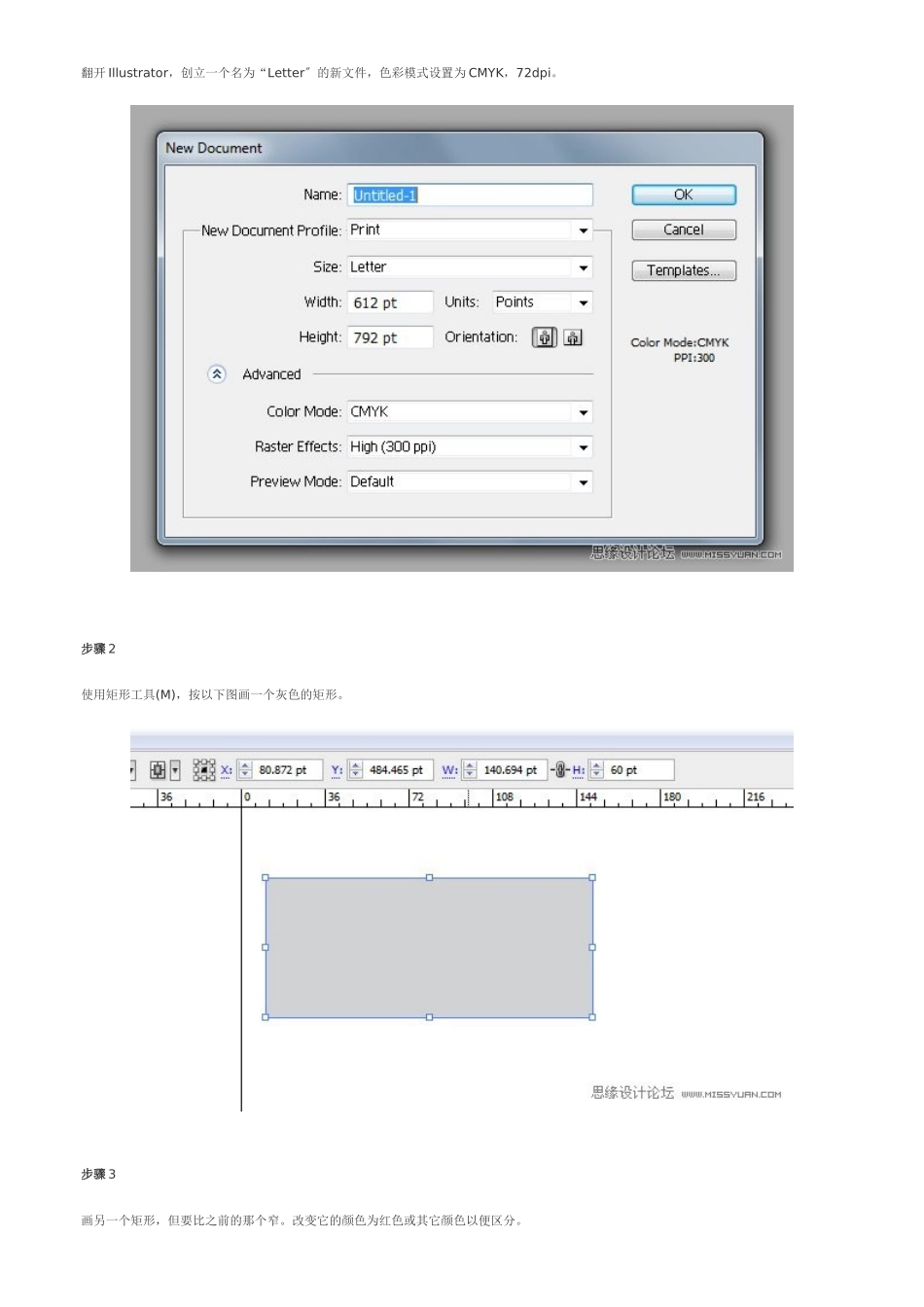Click the gray rectangle on the artboard

click(429, 947)
